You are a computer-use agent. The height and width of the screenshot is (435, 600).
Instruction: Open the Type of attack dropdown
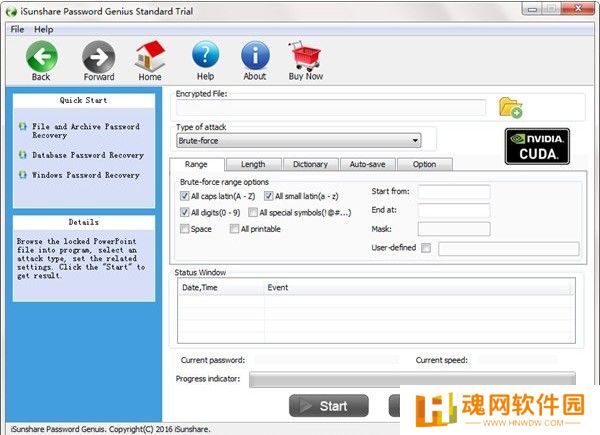coord(299,141)
